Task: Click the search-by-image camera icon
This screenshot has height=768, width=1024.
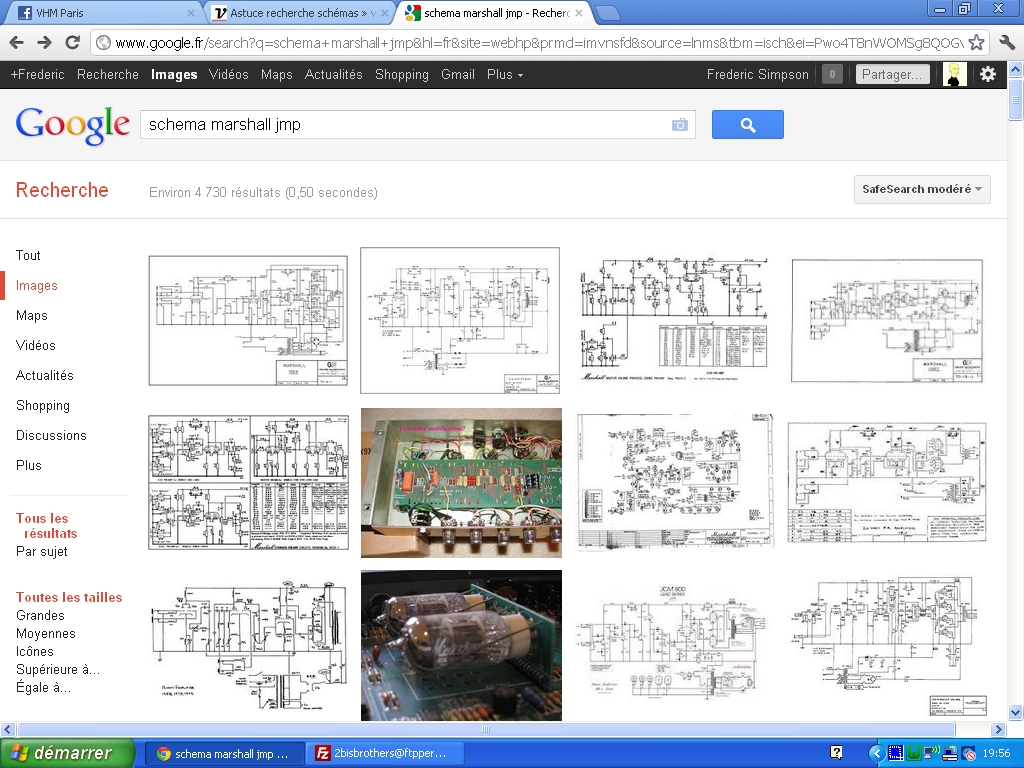Action: 680,125
